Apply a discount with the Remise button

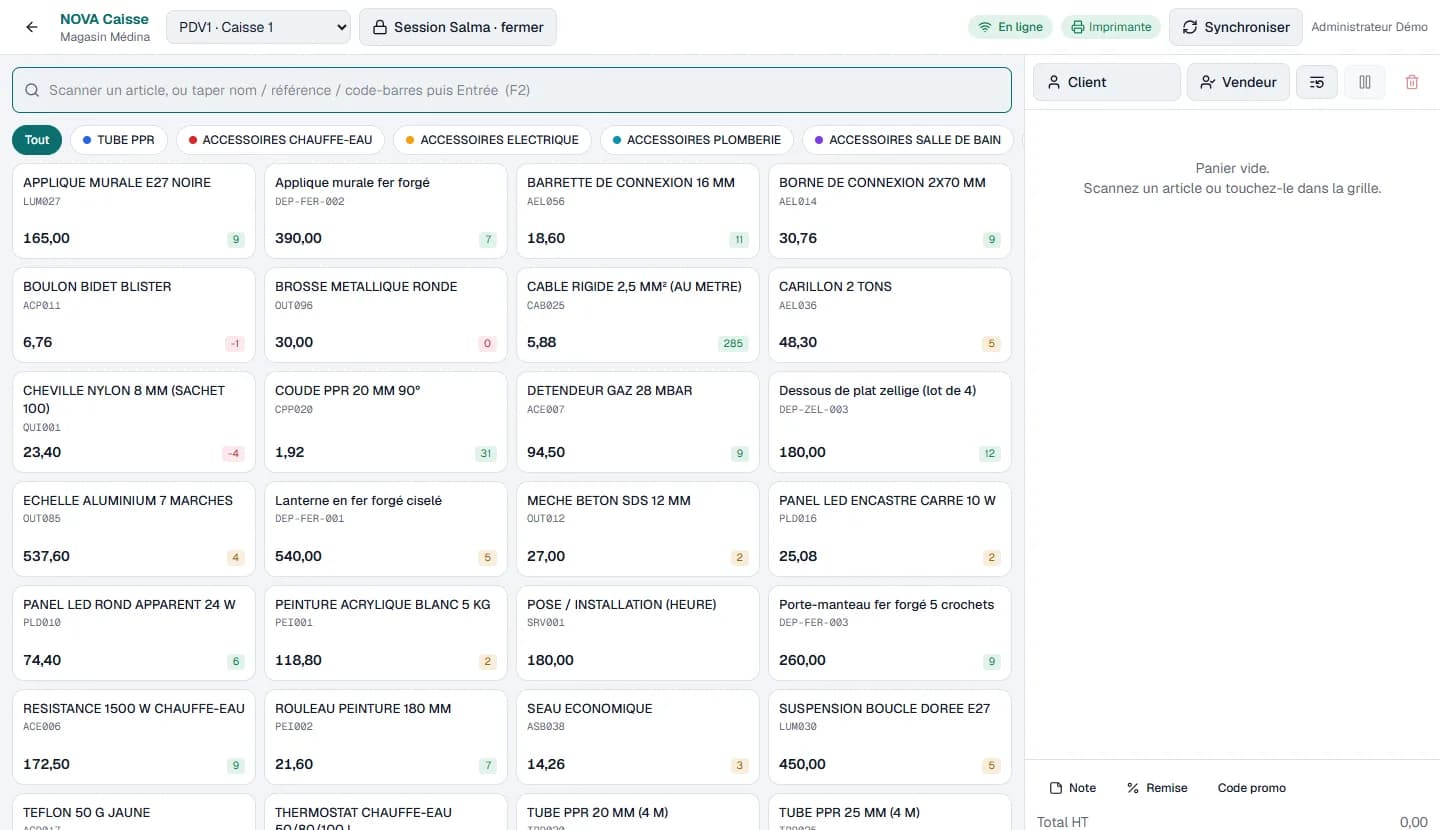click(1157, 788)
